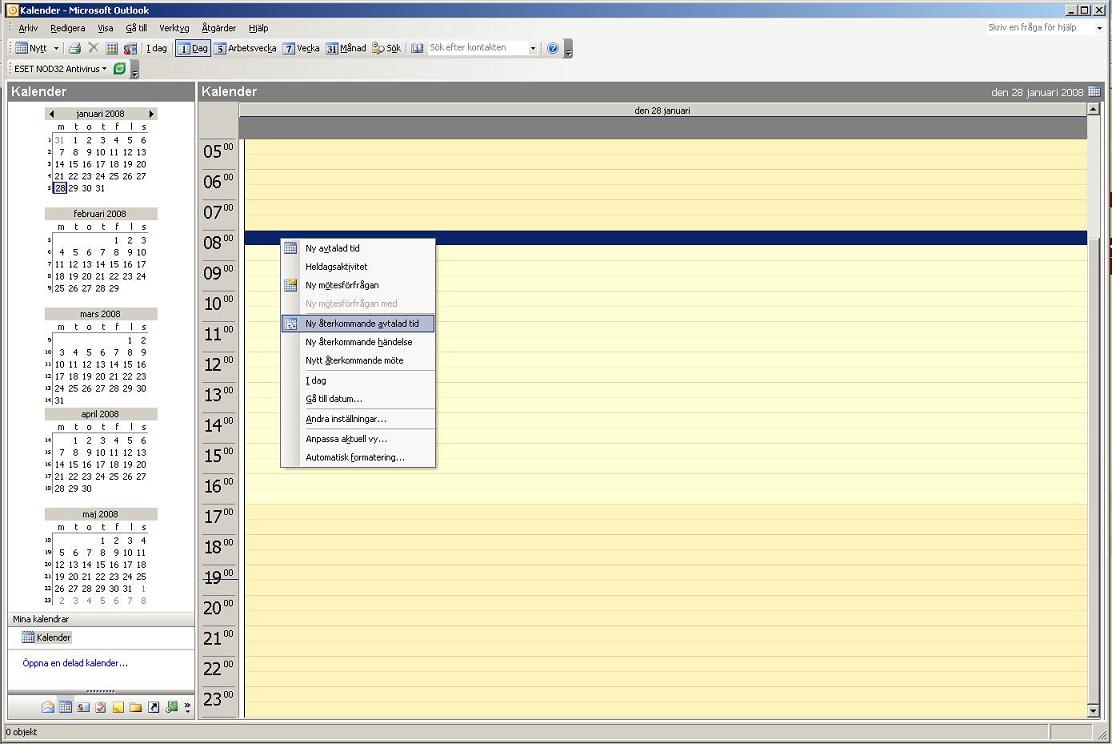Go to next month arrow

pyautogui.click(x=151, y=113)
